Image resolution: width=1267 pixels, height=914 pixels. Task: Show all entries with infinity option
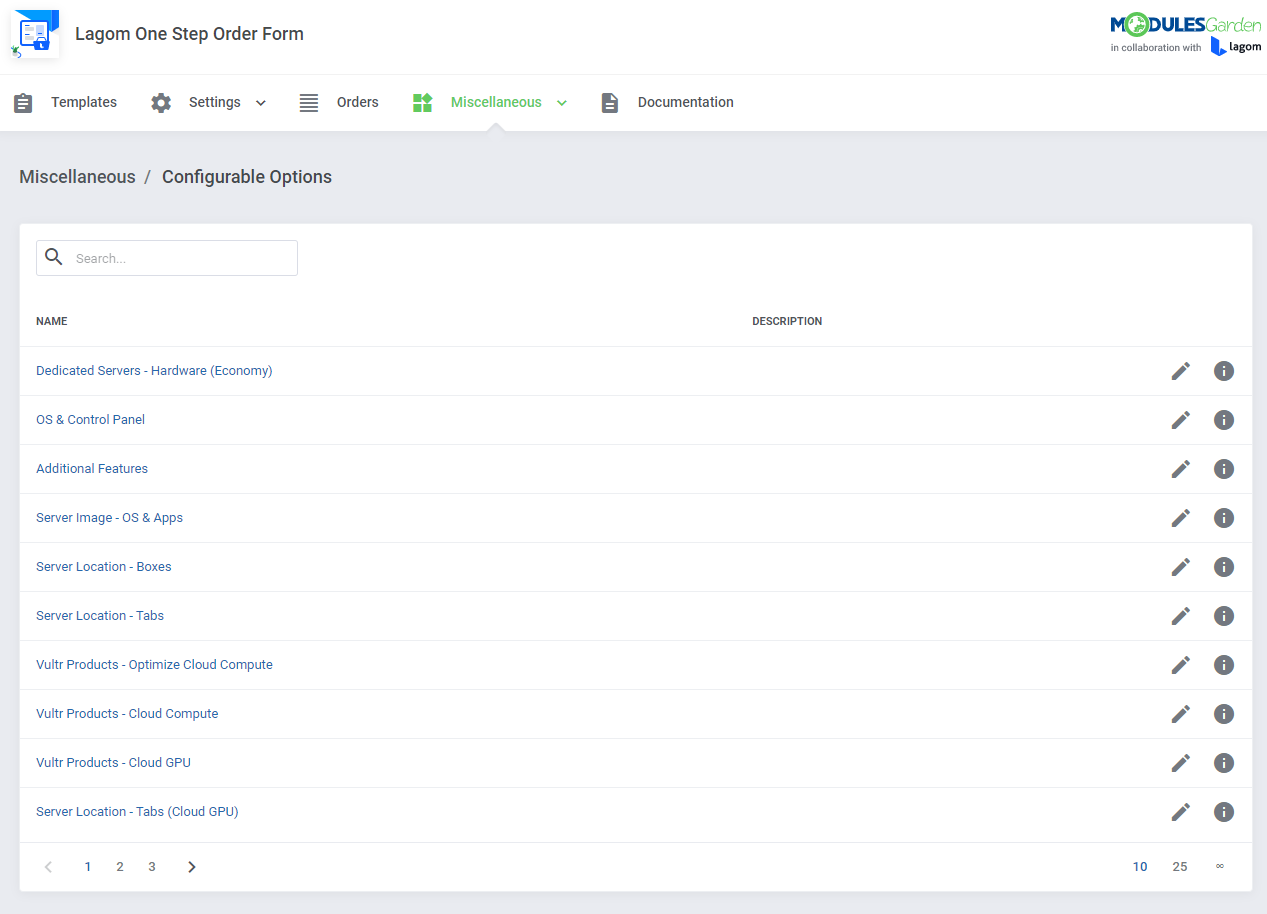[x=1220, y=867]
